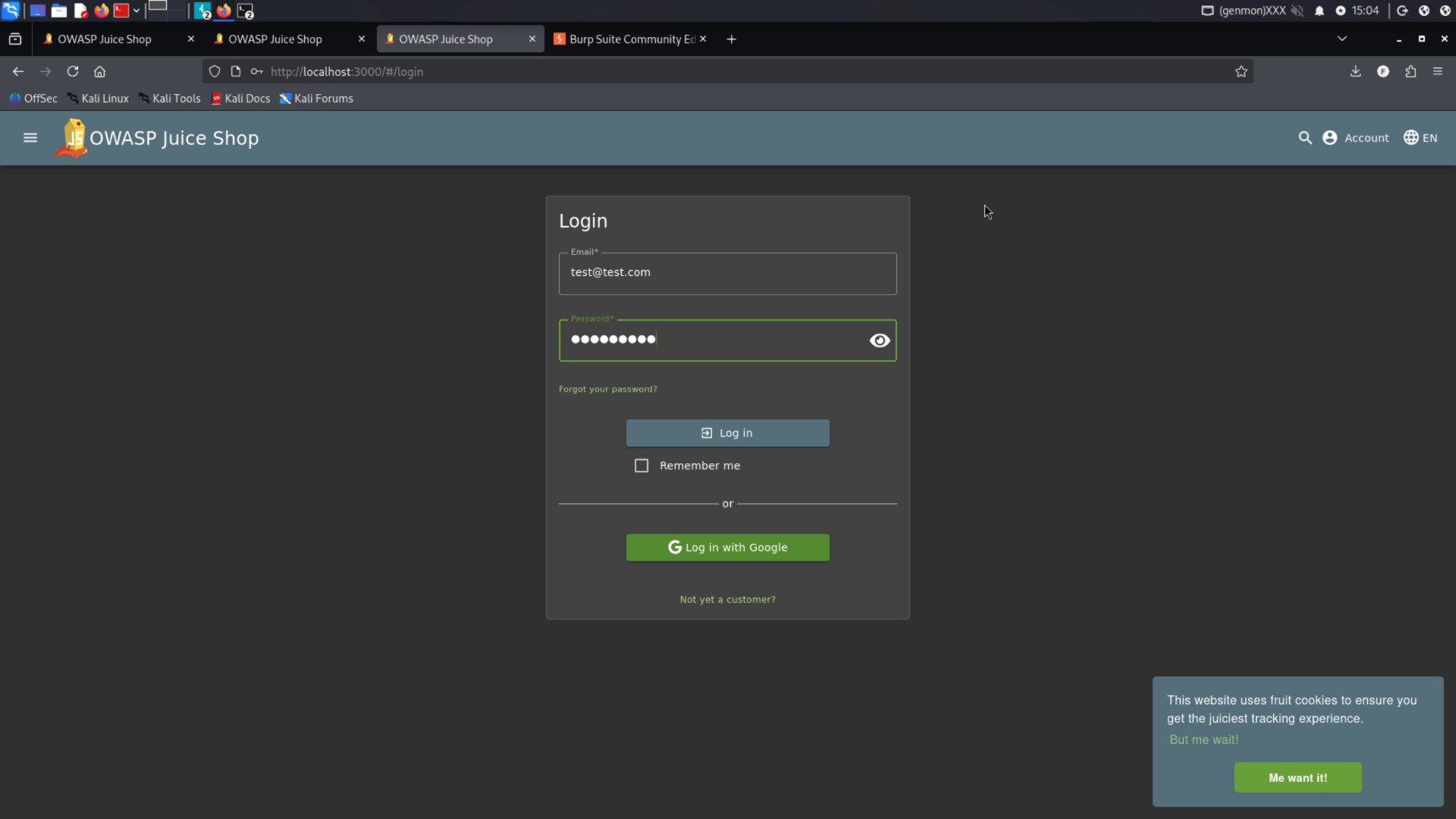The height and width of the screenshot is (819, 1456).
Task: Open the tracking protection shield
Action: tap(214, 71)
